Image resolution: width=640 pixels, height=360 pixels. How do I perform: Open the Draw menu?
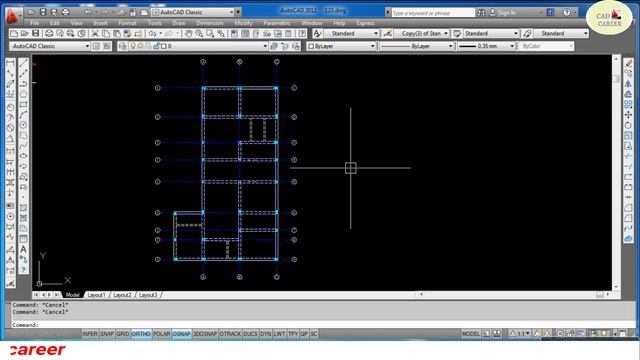click(179, 23)
